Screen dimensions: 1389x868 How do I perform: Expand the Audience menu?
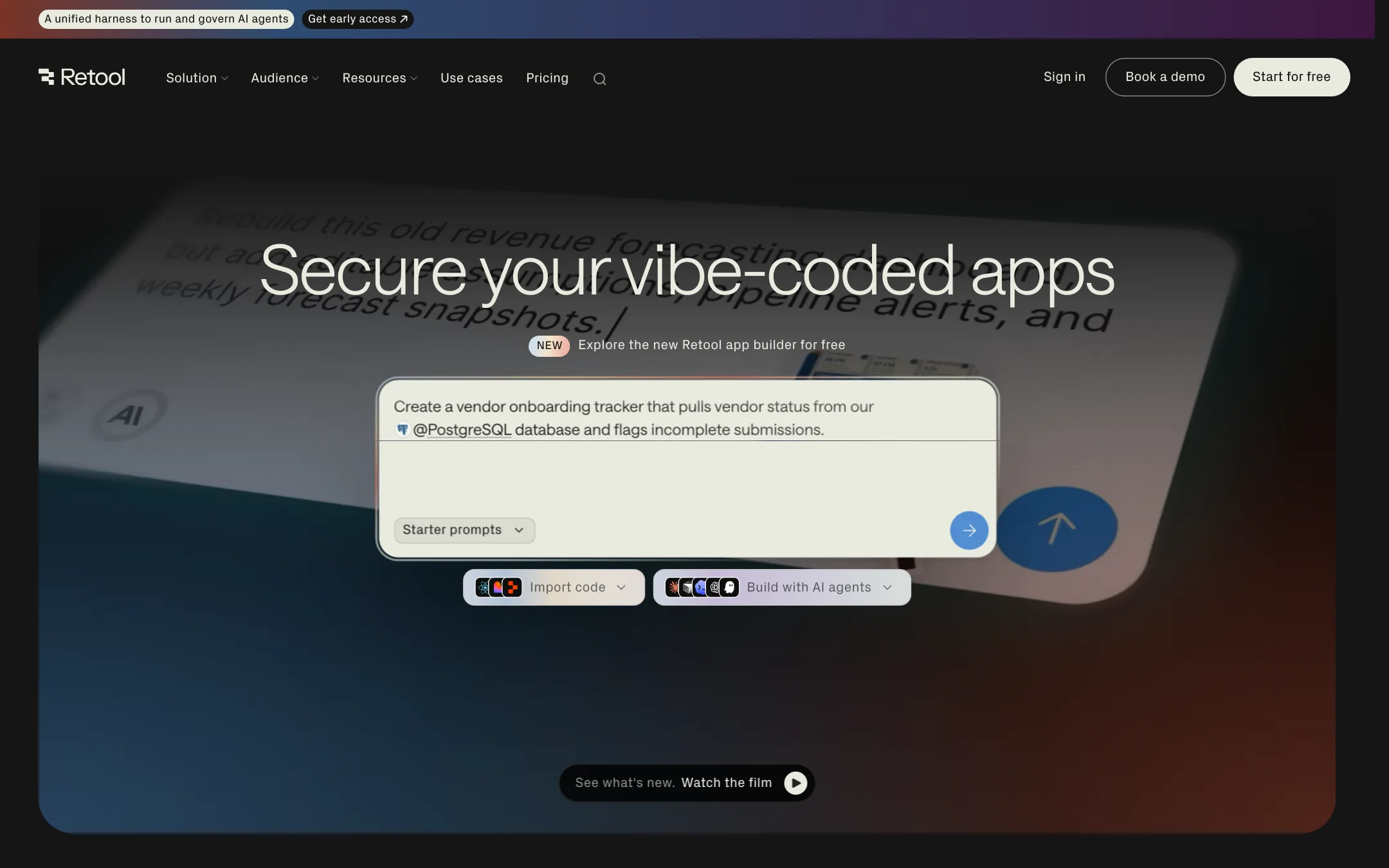tap(285, 78)
